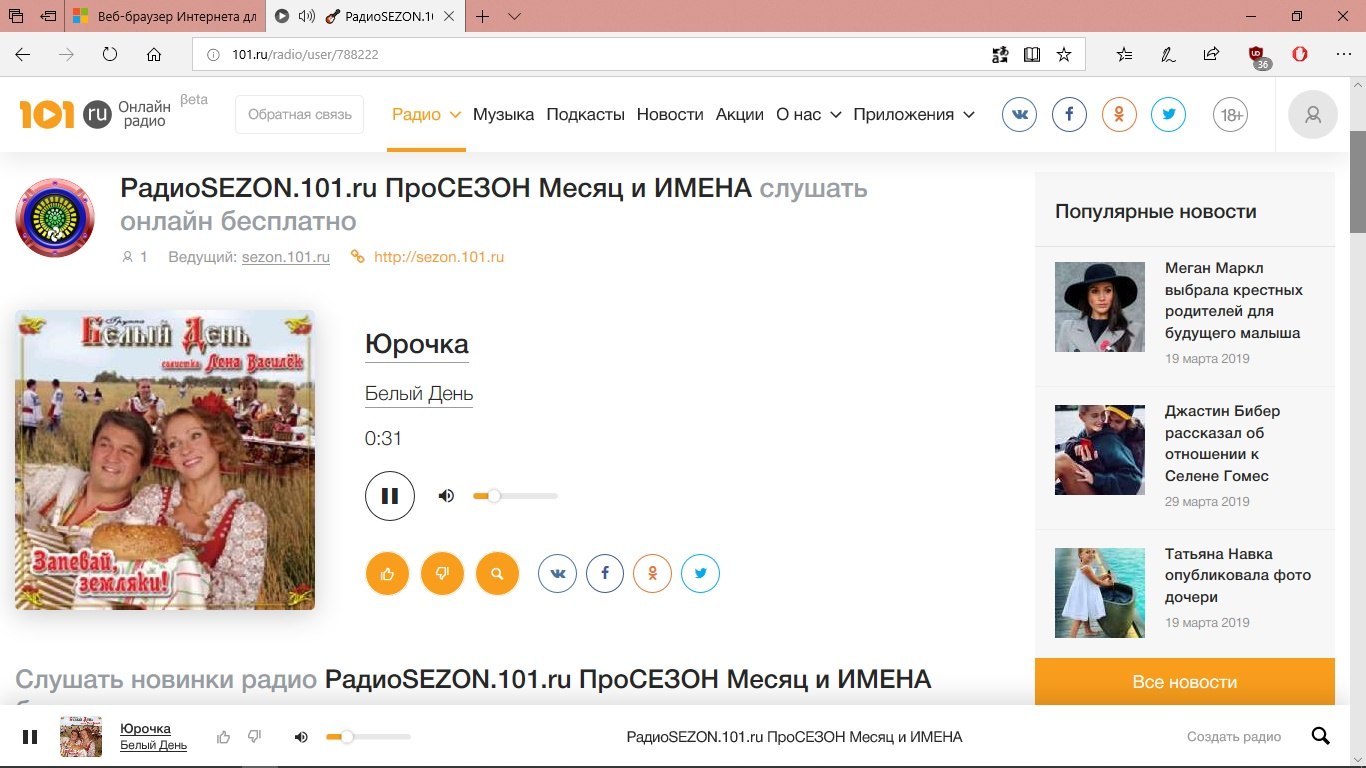Click the Белый День album cover
The width and height of the screenshot is (1366, 768).
pos(165,460)
